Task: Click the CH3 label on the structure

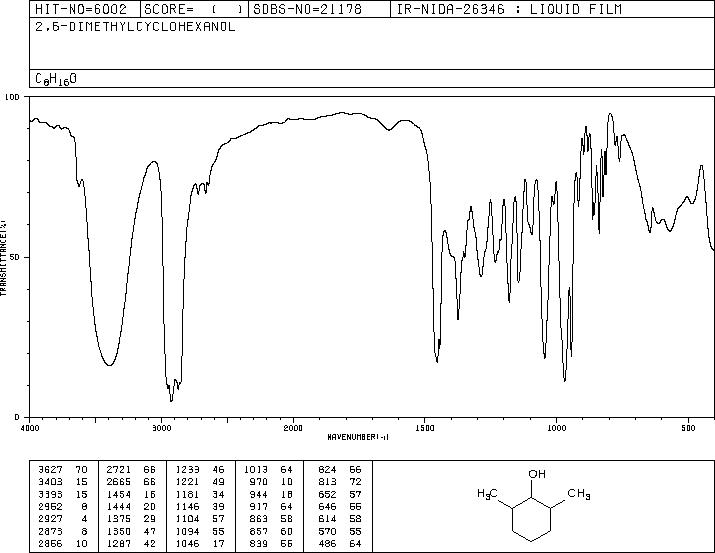Action: 579,494
